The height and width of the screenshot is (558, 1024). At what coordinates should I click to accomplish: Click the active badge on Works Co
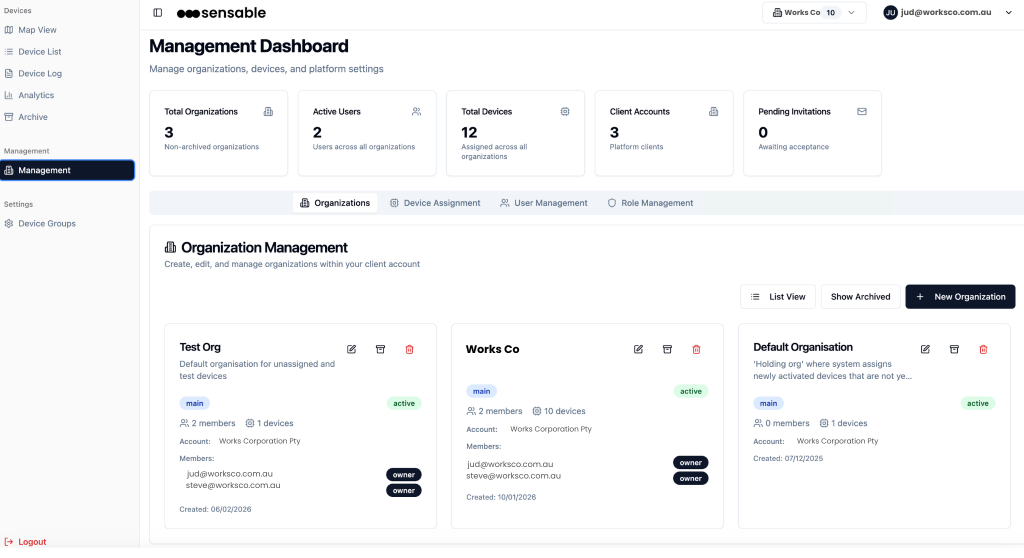690,391
